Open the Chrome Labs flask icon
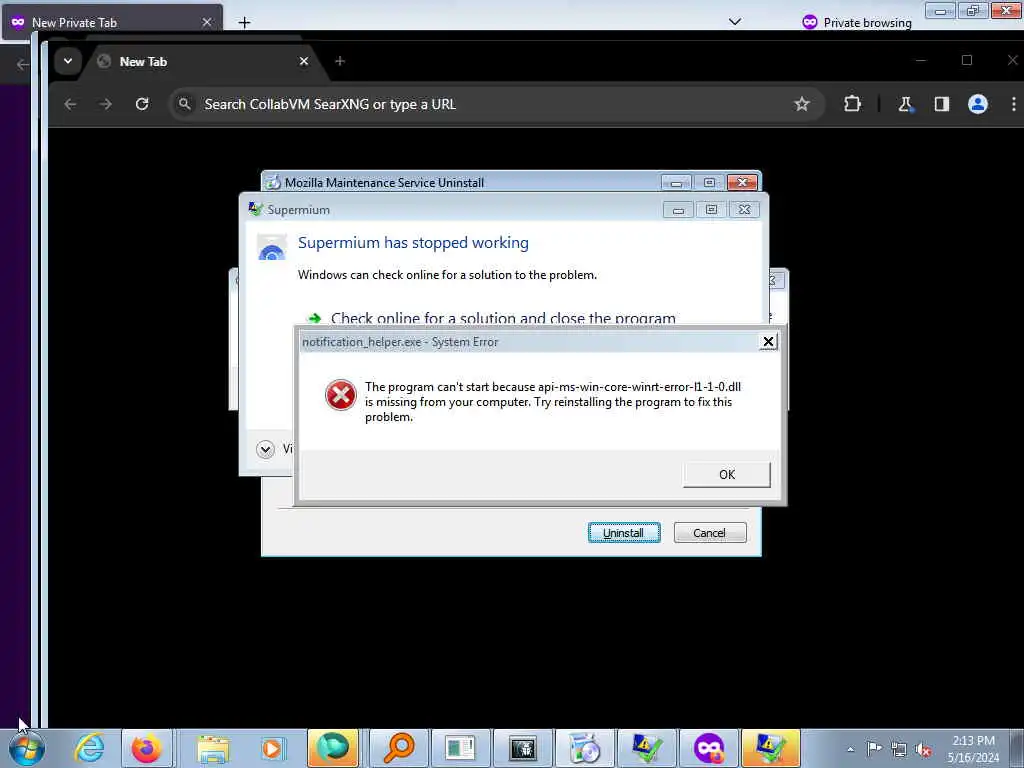The image size is (1024, 768). pos(906,104)
